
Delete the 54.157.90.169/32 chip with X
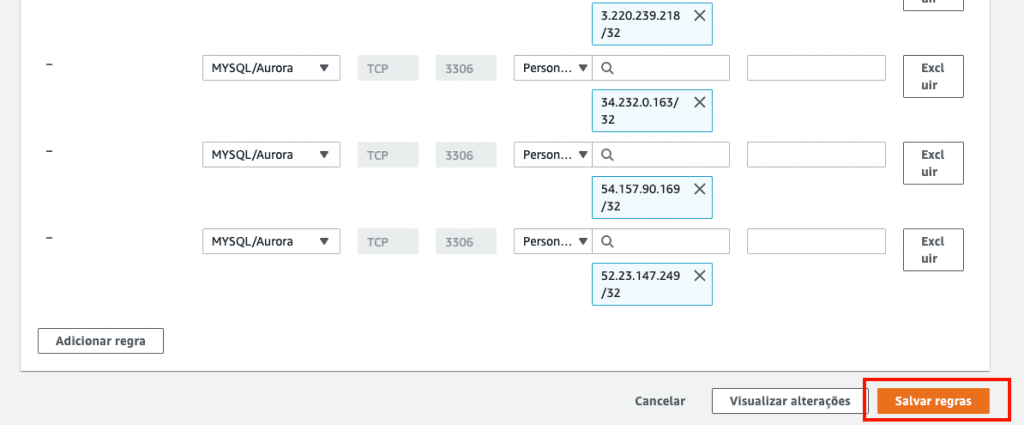pos(698,188)
